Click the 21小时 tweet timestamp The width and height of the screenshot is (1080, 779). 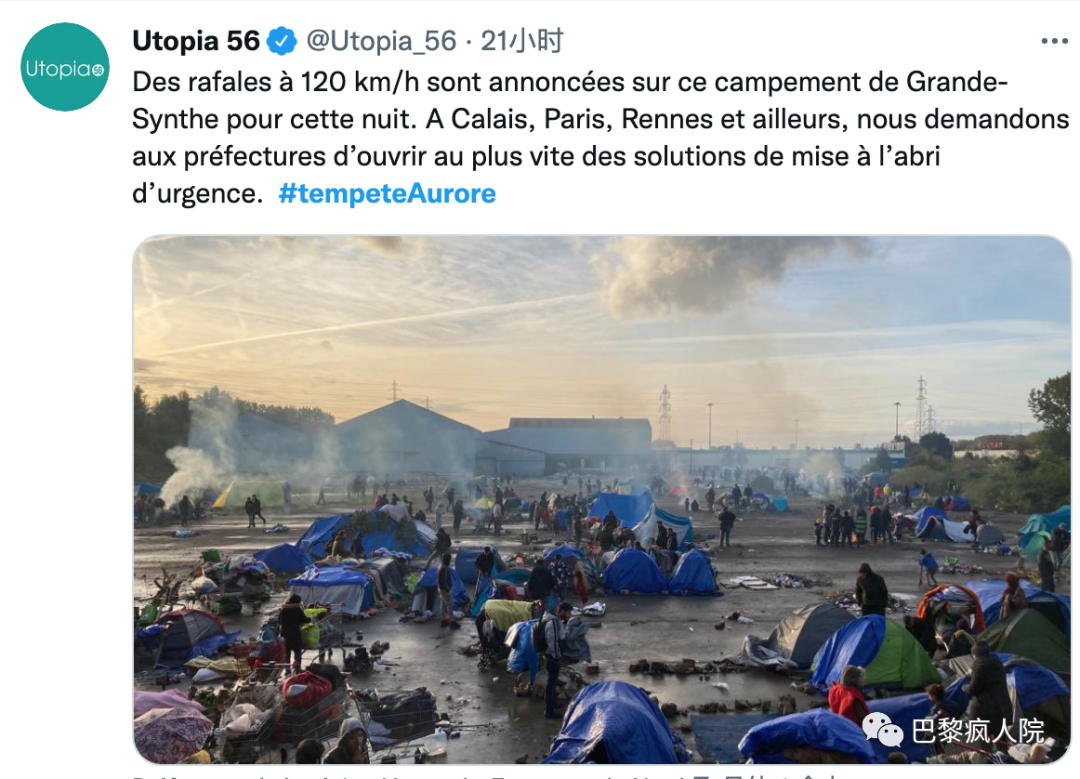[x=521, y=41]
